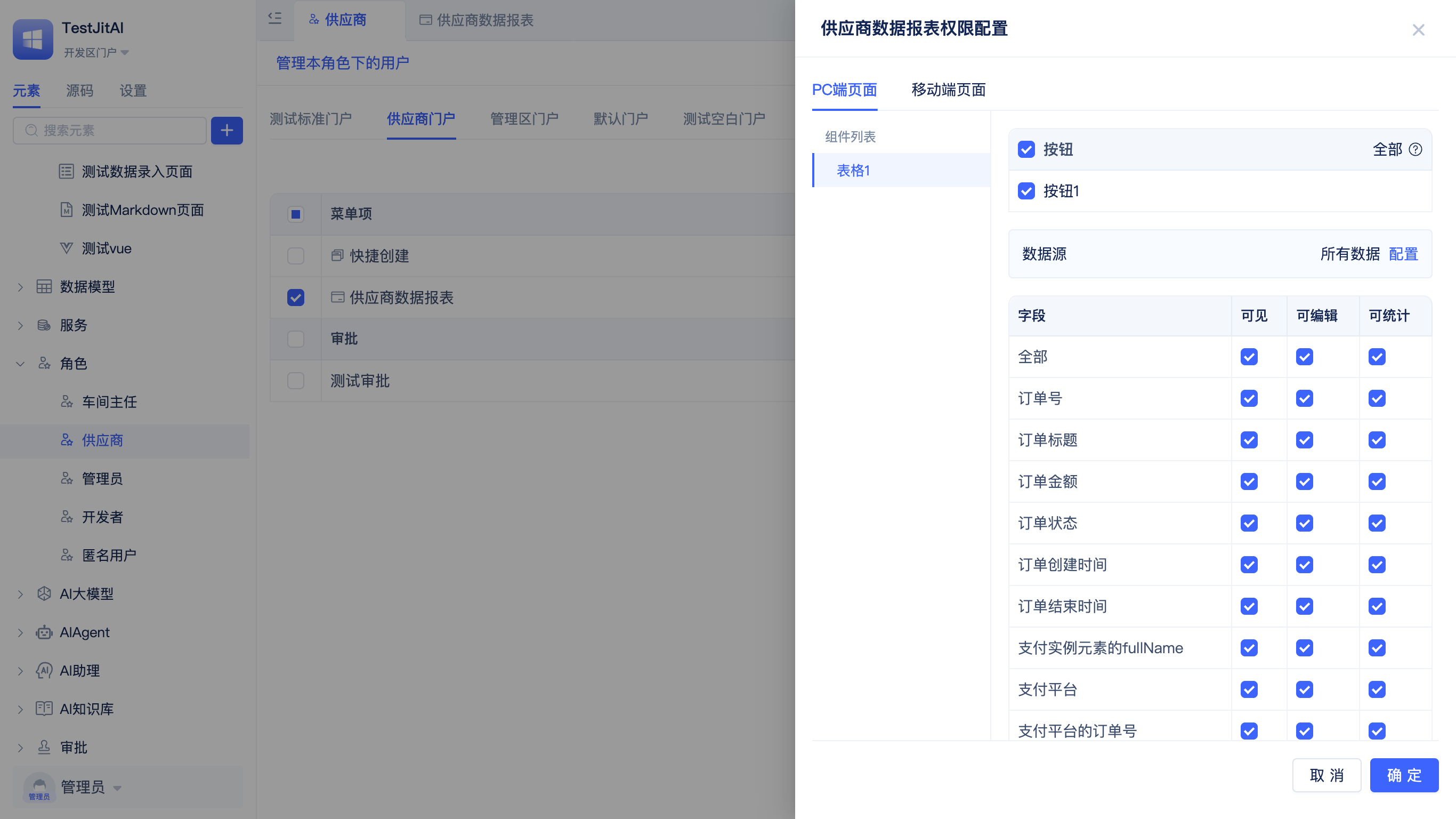Click the 搜索元素 search field
The image size is (1456, 819).
coord(110,131)
